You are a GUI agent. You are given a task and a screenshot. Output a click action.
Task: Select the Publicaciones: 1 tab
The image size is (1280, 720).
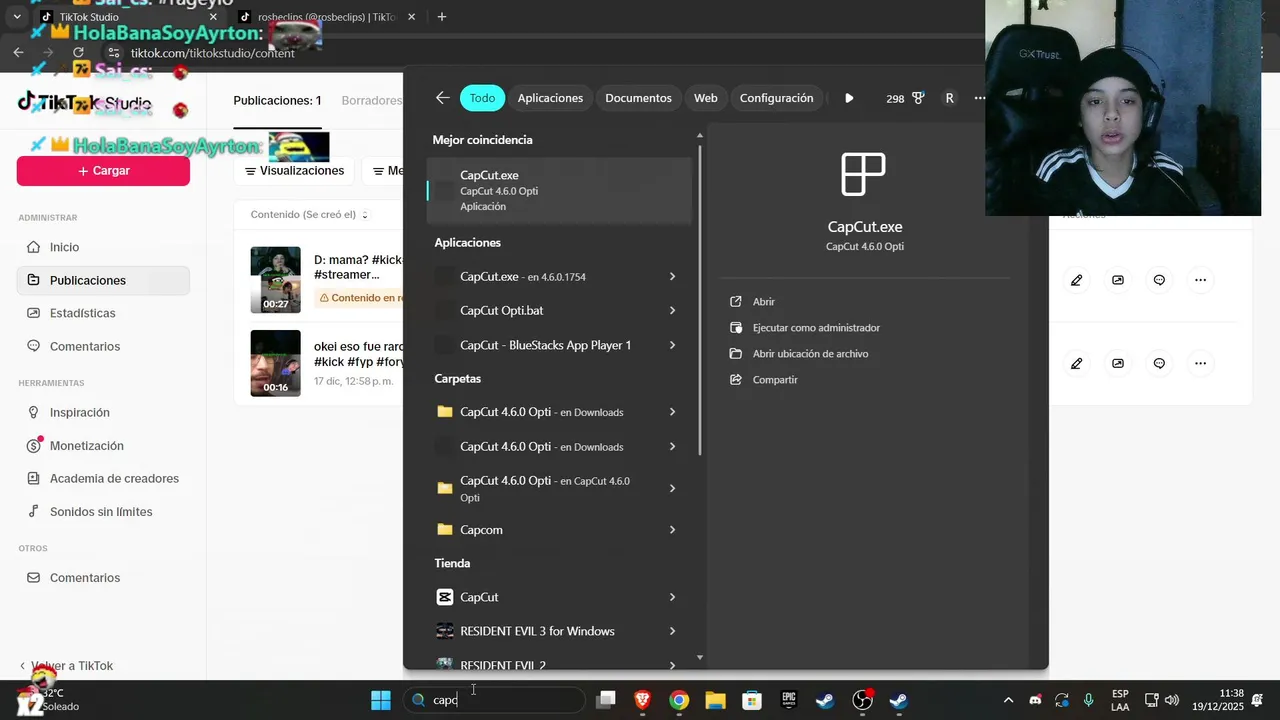pos(277,101)
